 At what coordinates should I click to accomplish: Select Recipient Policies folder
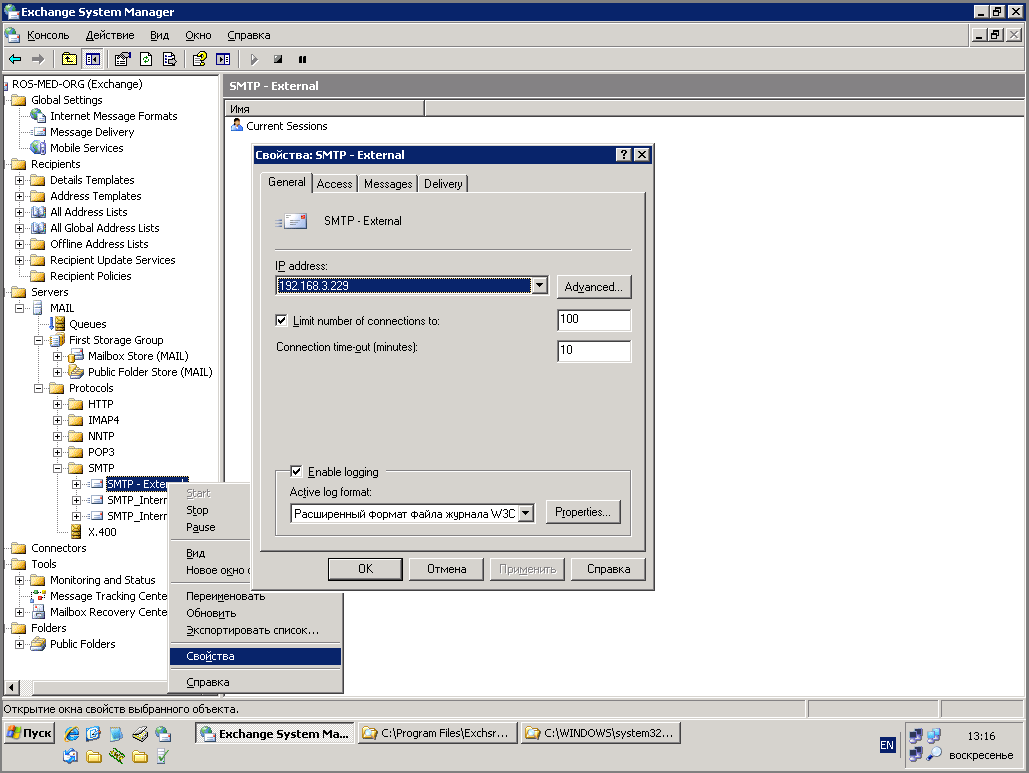(x=91, y=276)
